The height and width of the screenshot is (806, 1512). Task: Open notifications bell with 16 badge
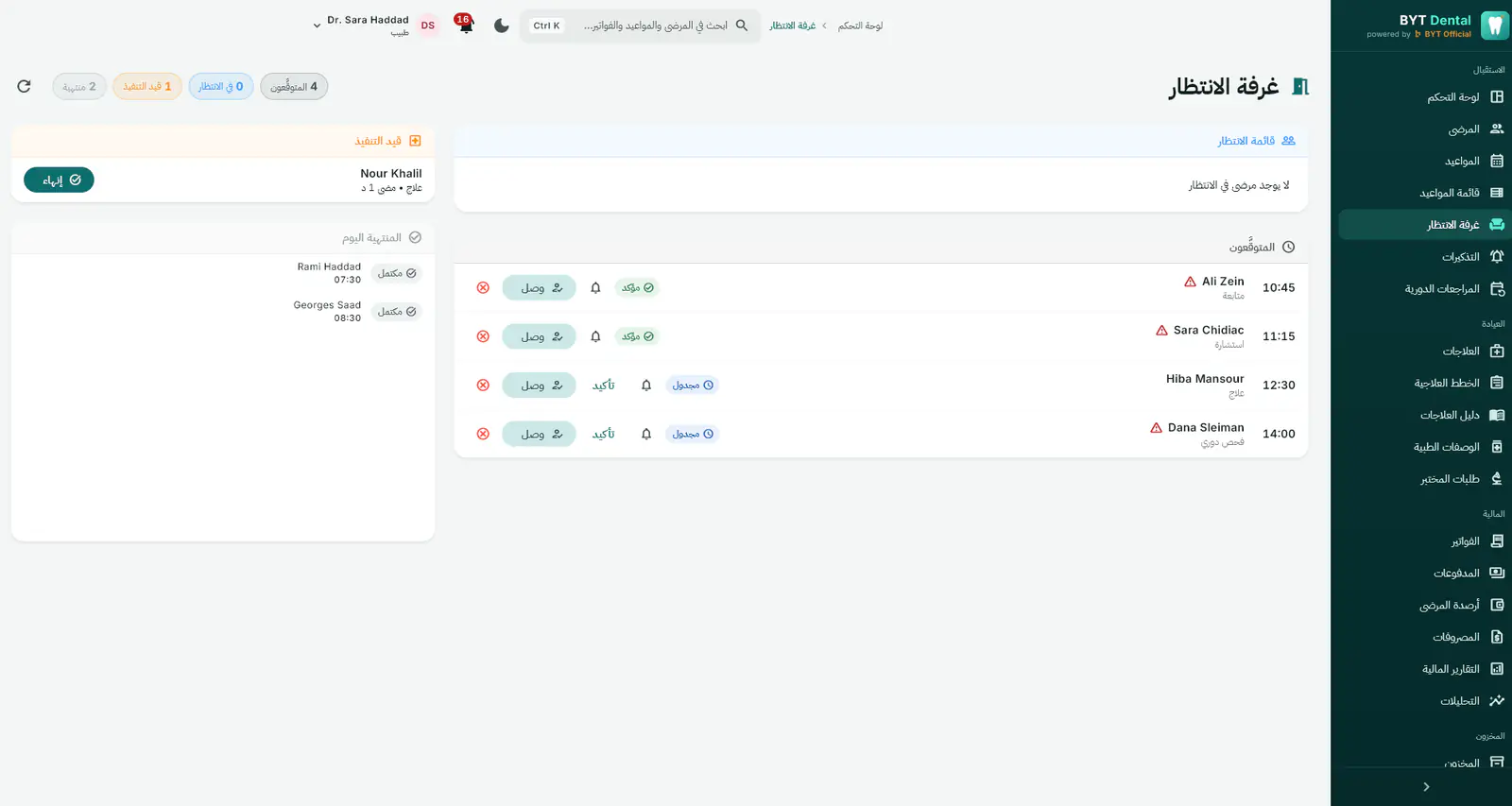coord(465,26)
